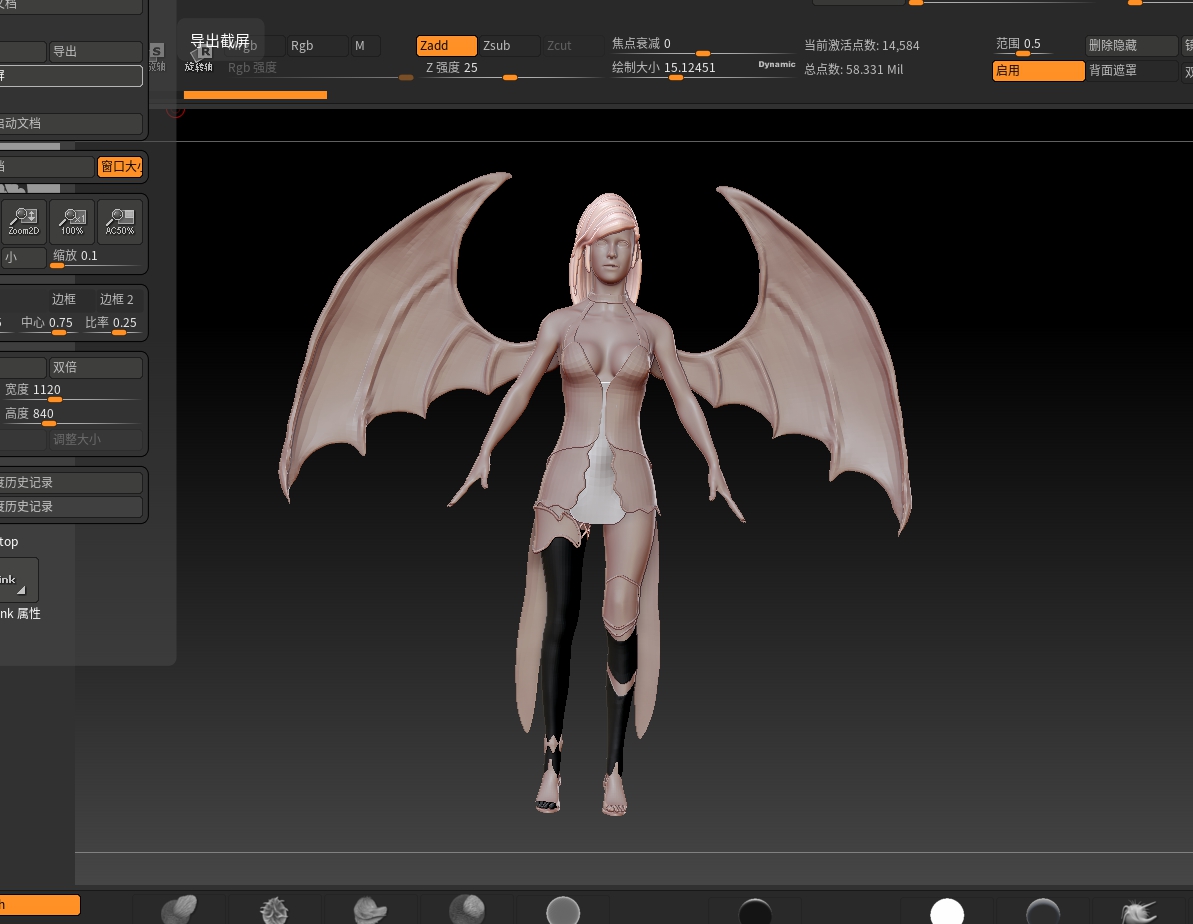Screen dimensions: 1193x924
Task: Click the 删除隐藏 button
Action: point(1132,46)
